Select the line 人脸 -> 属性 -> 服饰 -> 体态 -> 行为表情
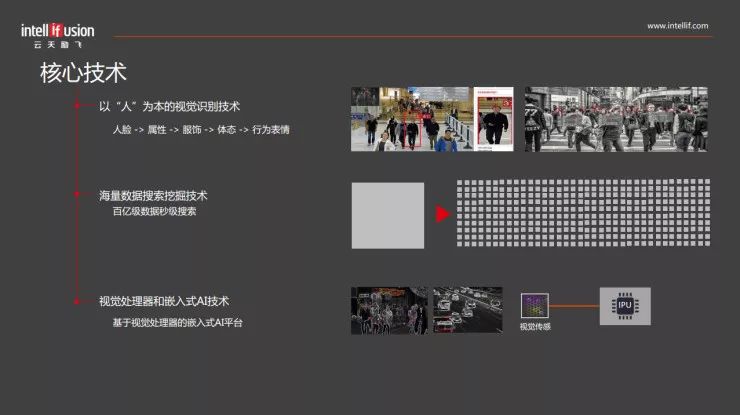740x415 pixels. point(201,129)
